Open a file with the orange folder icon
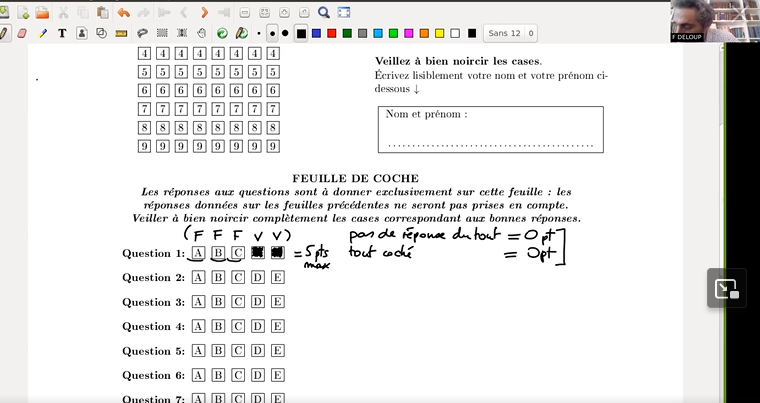760x403 pixels. [42, 12]
